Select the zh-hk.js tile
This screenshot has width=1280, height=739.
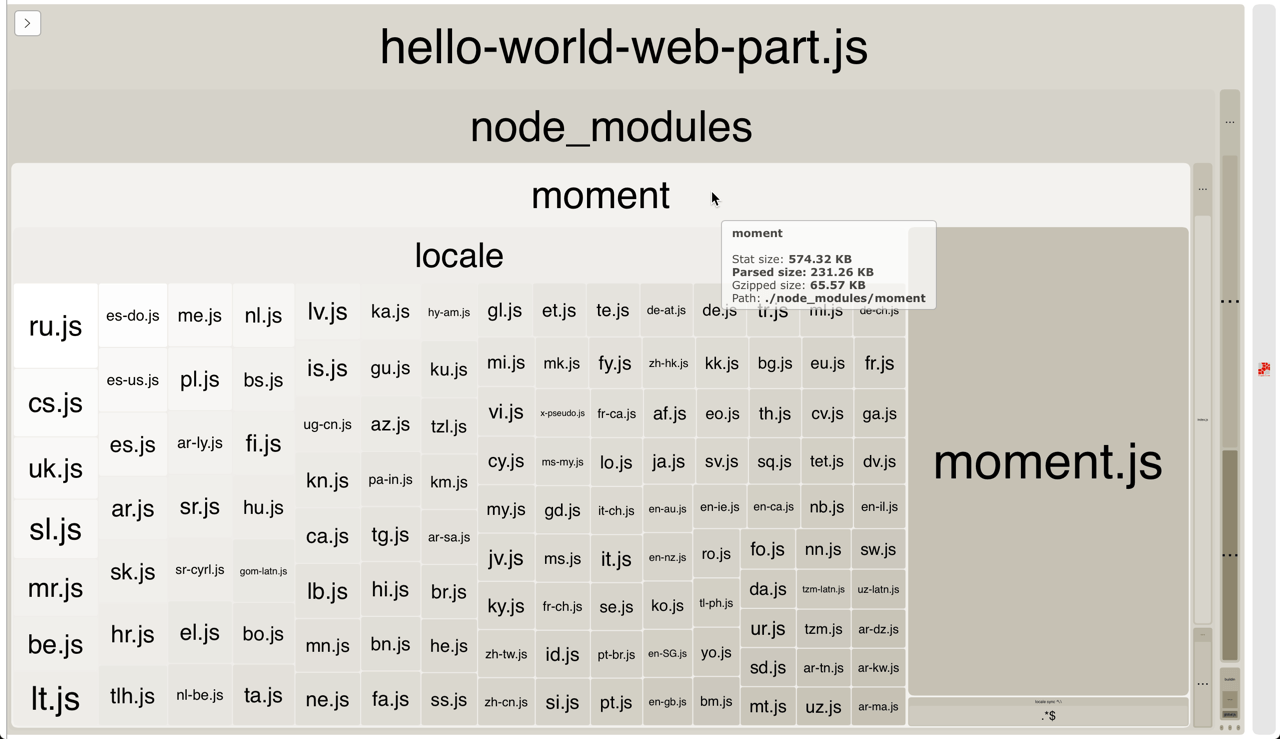pos(668,364)
